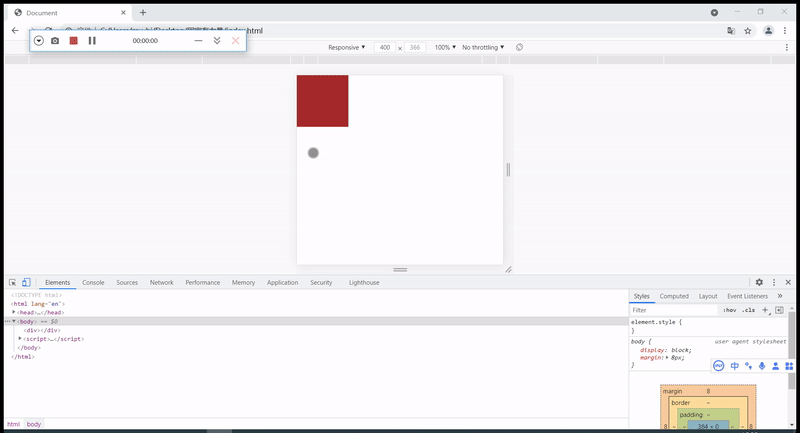Screen dimensions: 800x433
Task: Close the recorder toolbar with red X
Action: point(235,41)
